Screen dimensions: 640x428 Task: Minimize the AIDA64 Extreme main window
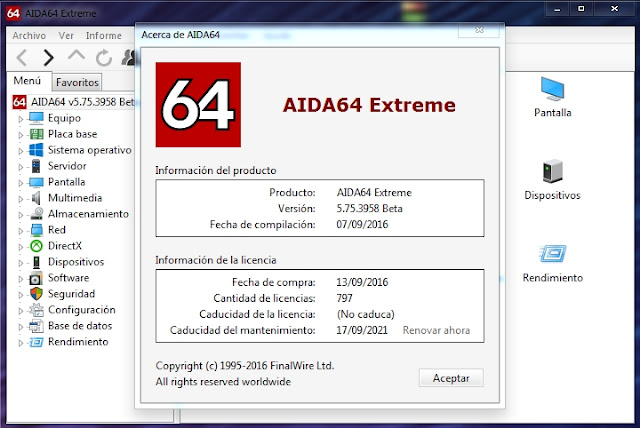click(x=558, y=9)
